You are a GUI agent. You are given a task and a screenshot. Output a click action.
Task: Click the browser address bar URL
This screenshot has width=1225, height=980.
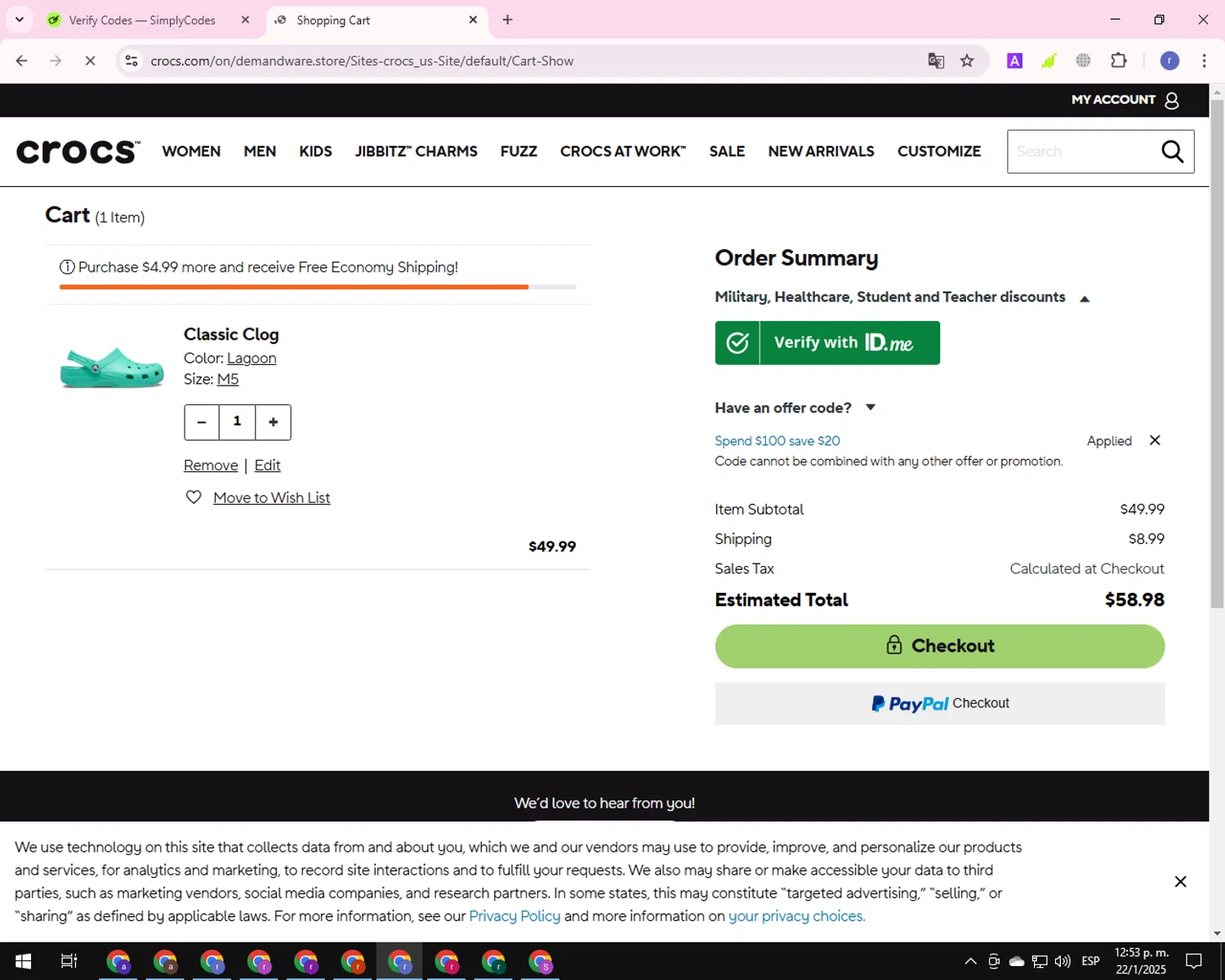coord(362,60)
